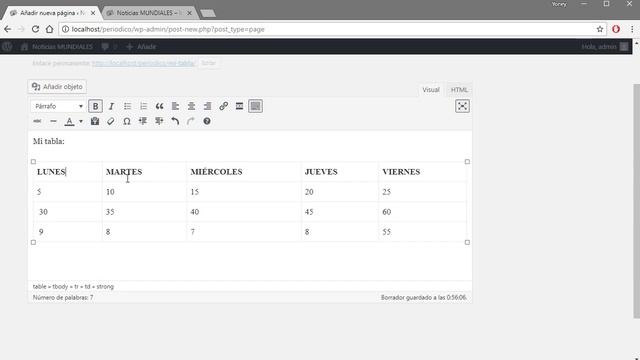Screen dimensions: 640x360
Task: Insert or edit a link
Action: 223,106
